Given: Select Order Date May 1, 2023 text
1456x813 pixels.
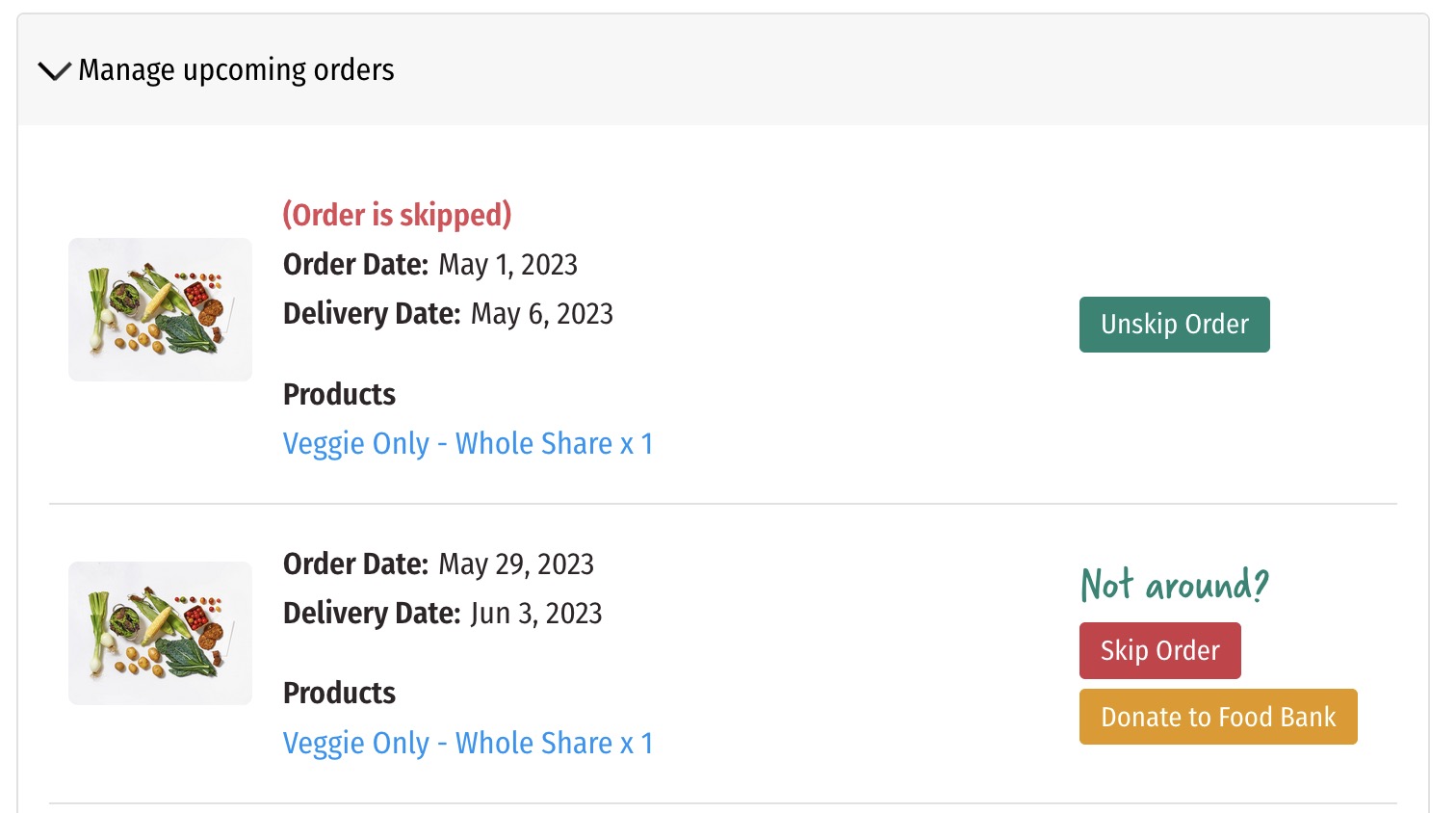Looking at the screenshot, I should pos(430,264).
